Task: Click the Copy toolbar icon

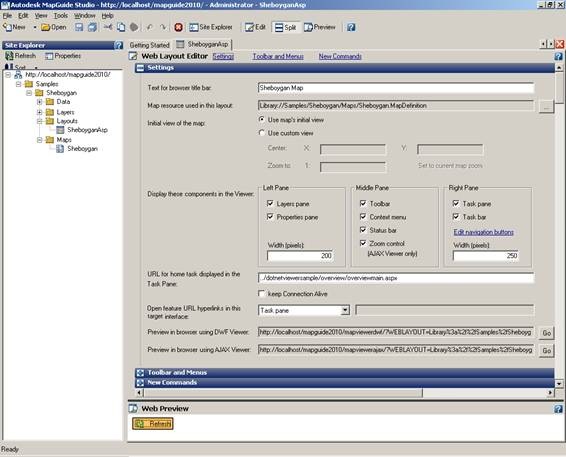Action: tap(121, 27)
